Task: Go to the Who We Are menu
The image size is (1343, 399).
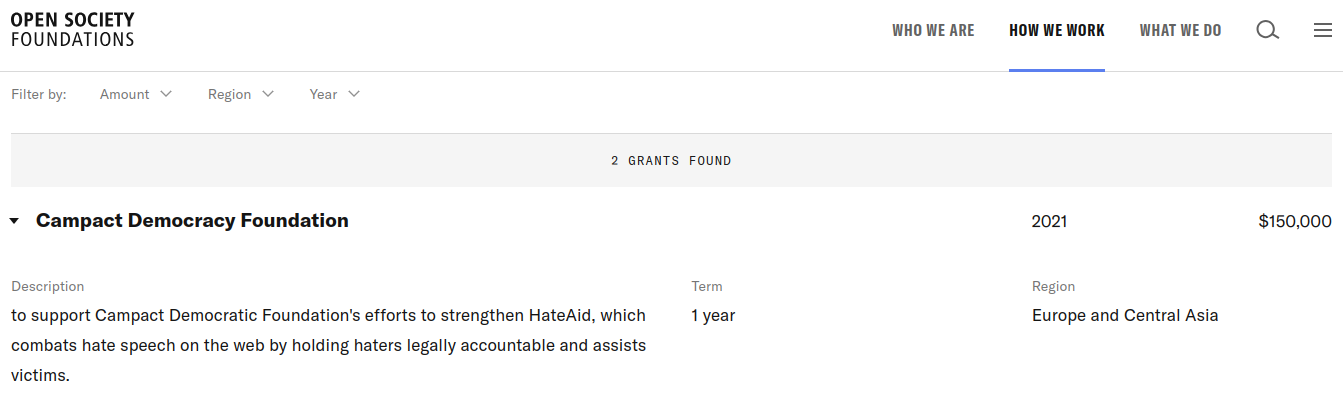Action: [933, 30]
